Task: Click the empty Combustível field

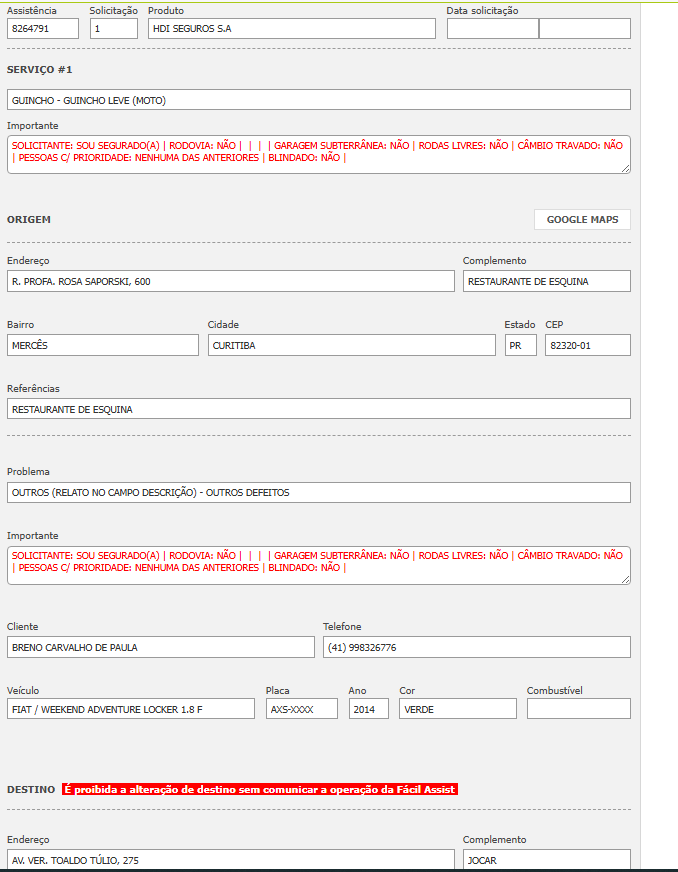Action: (578, 709)
